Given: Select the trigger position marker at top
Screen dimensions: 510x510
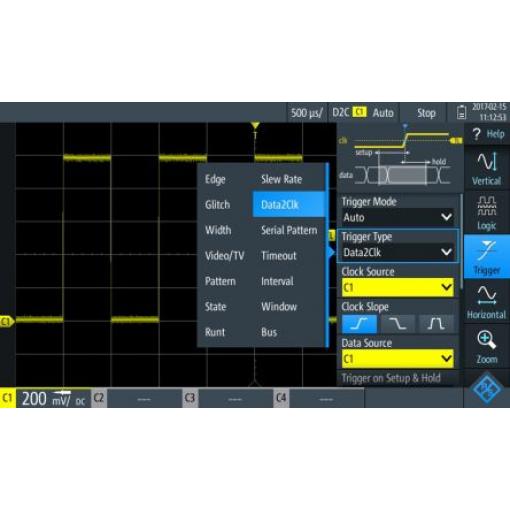Looking at the screenshot, I should pos(255,126).
